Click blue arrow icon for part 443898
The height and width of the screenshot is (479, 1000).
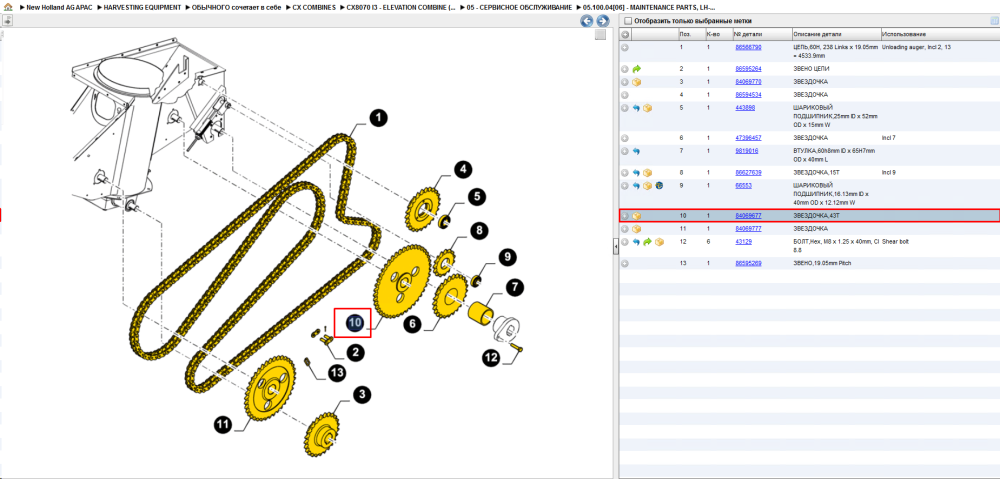(636, 108)
